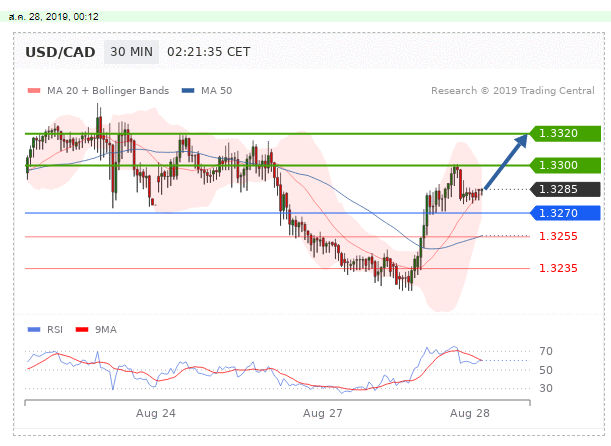This screenshot has width=611, height=446.
Task: Click the Aug 27 date axis label
Action: (x=323, y=413)
